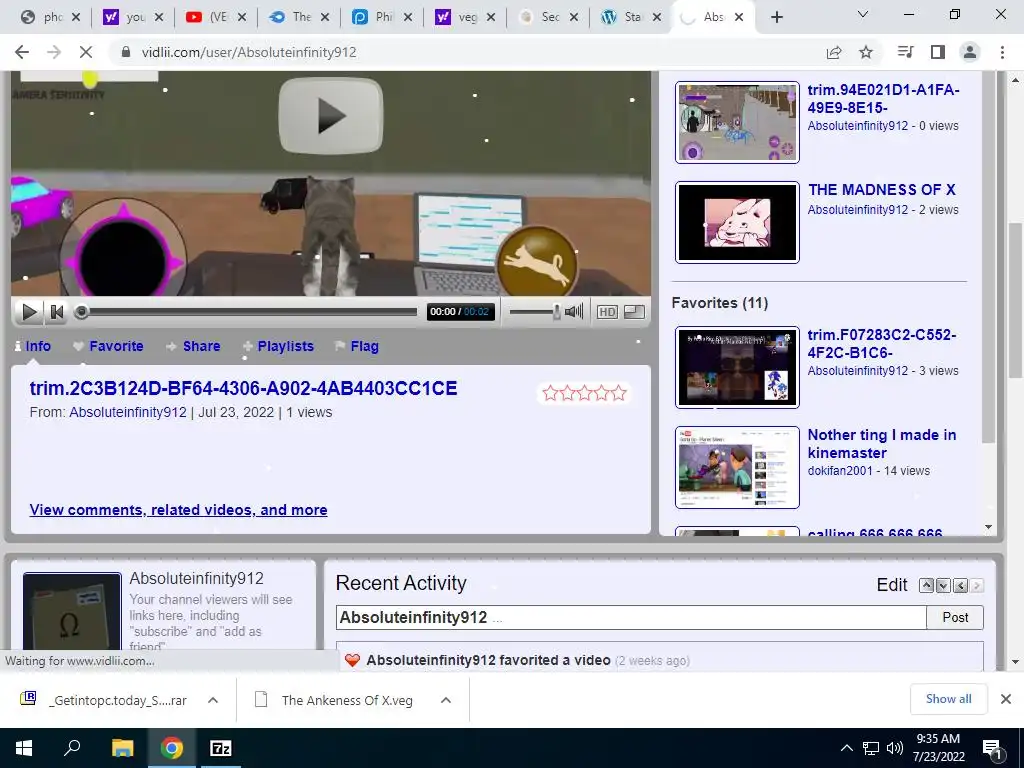Open the Favorite tab under the video
The height and width of the screenshot is (768, 1024).
click(x=108, y=346)
